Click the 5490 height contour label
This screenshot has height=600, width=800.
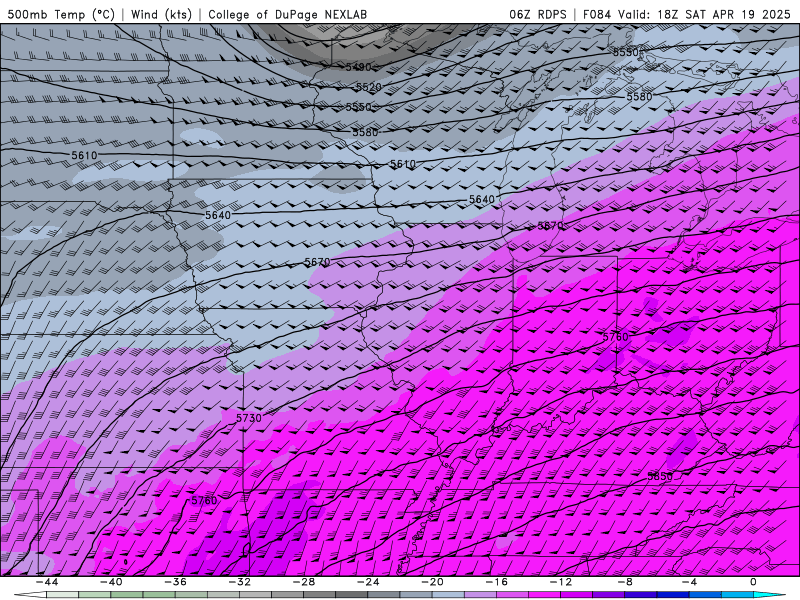[x=358, y=67]
